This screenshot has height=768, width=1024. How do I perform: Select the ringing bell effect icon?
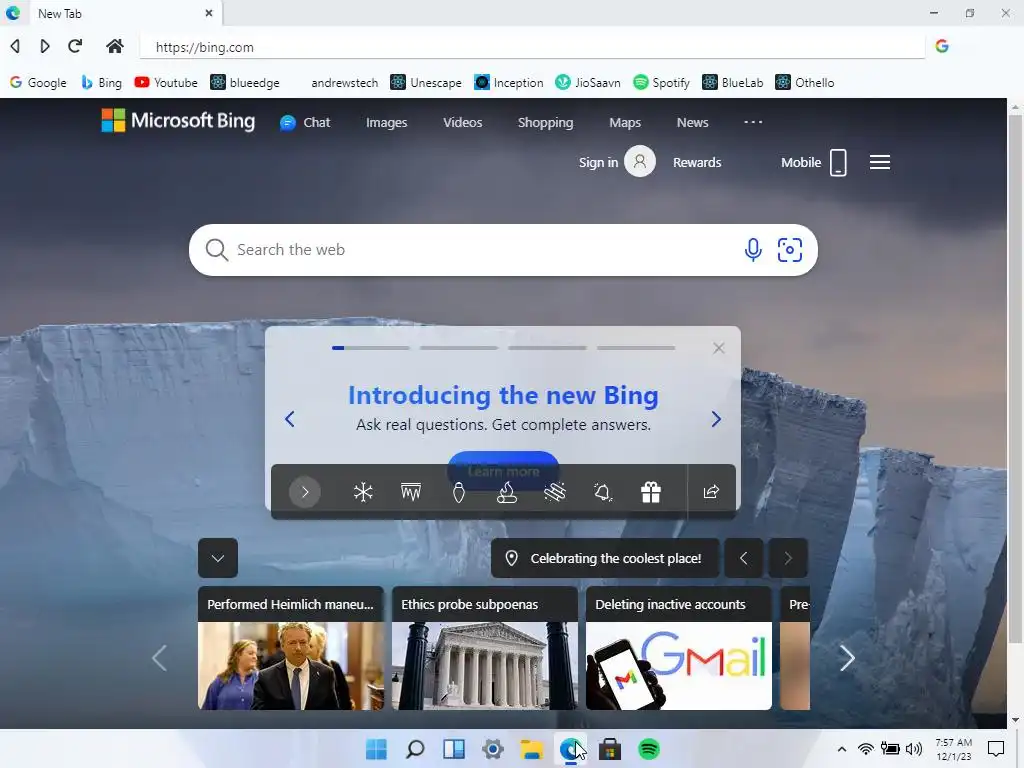pyautogui.click(x=603, y=492)
